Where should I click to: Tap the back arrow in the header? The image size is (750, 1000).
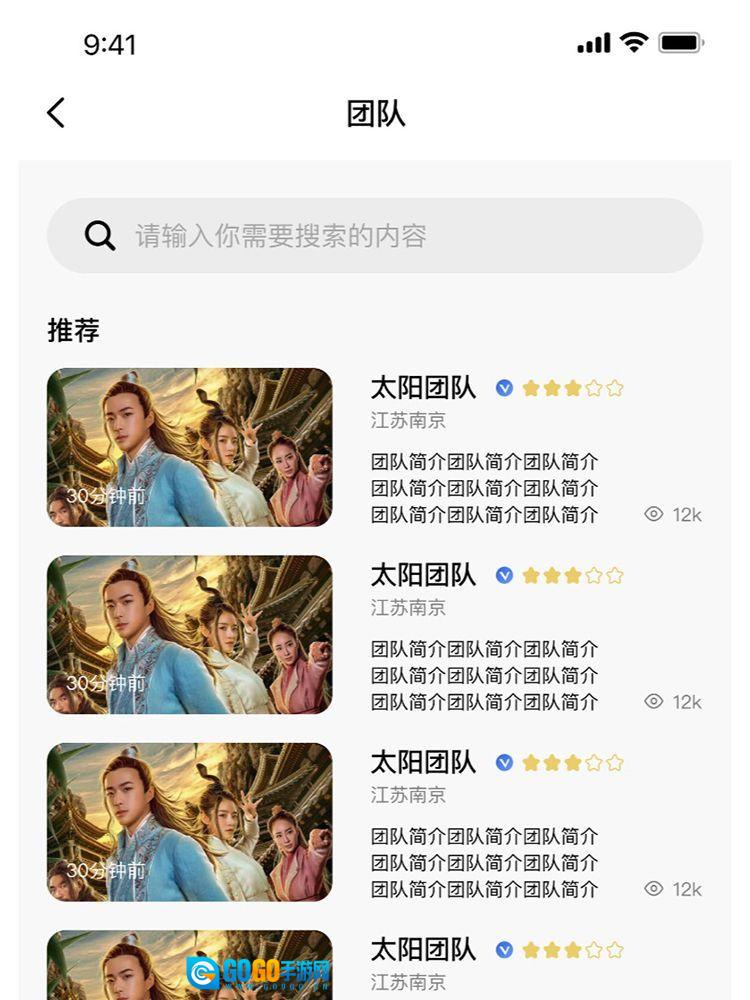tap(56, 113)
